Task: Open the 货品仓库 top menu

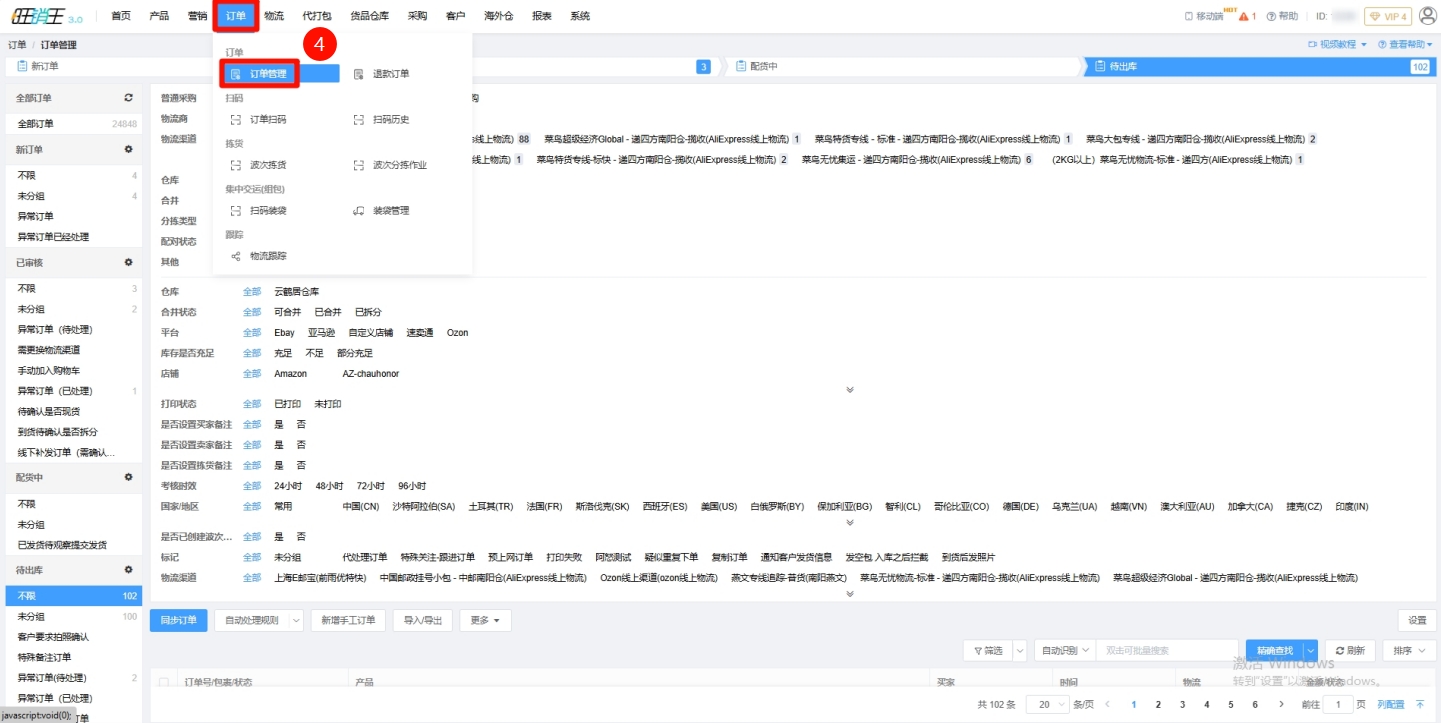Action: [x=369, y=16]
